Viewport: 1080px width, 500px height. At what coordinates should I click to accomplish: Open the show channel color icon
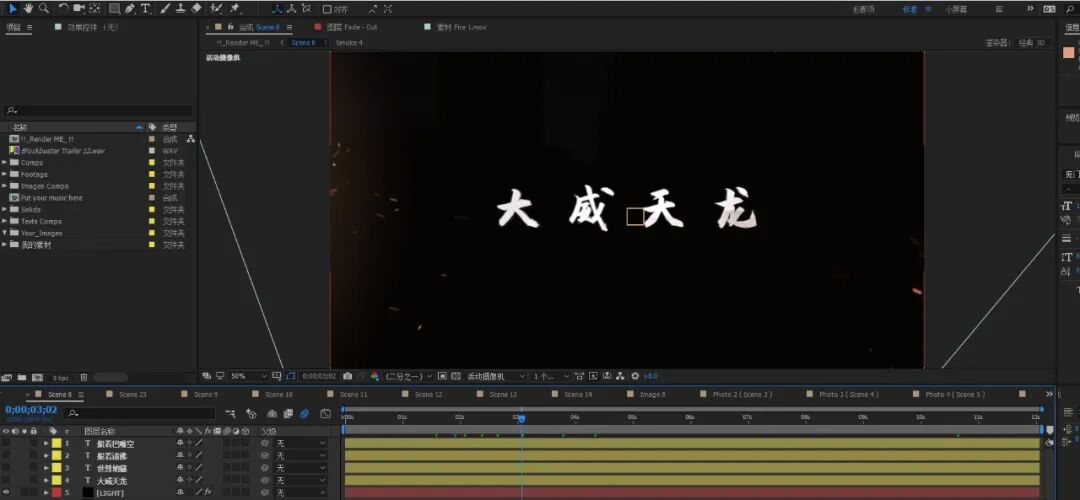pos(375,376)
